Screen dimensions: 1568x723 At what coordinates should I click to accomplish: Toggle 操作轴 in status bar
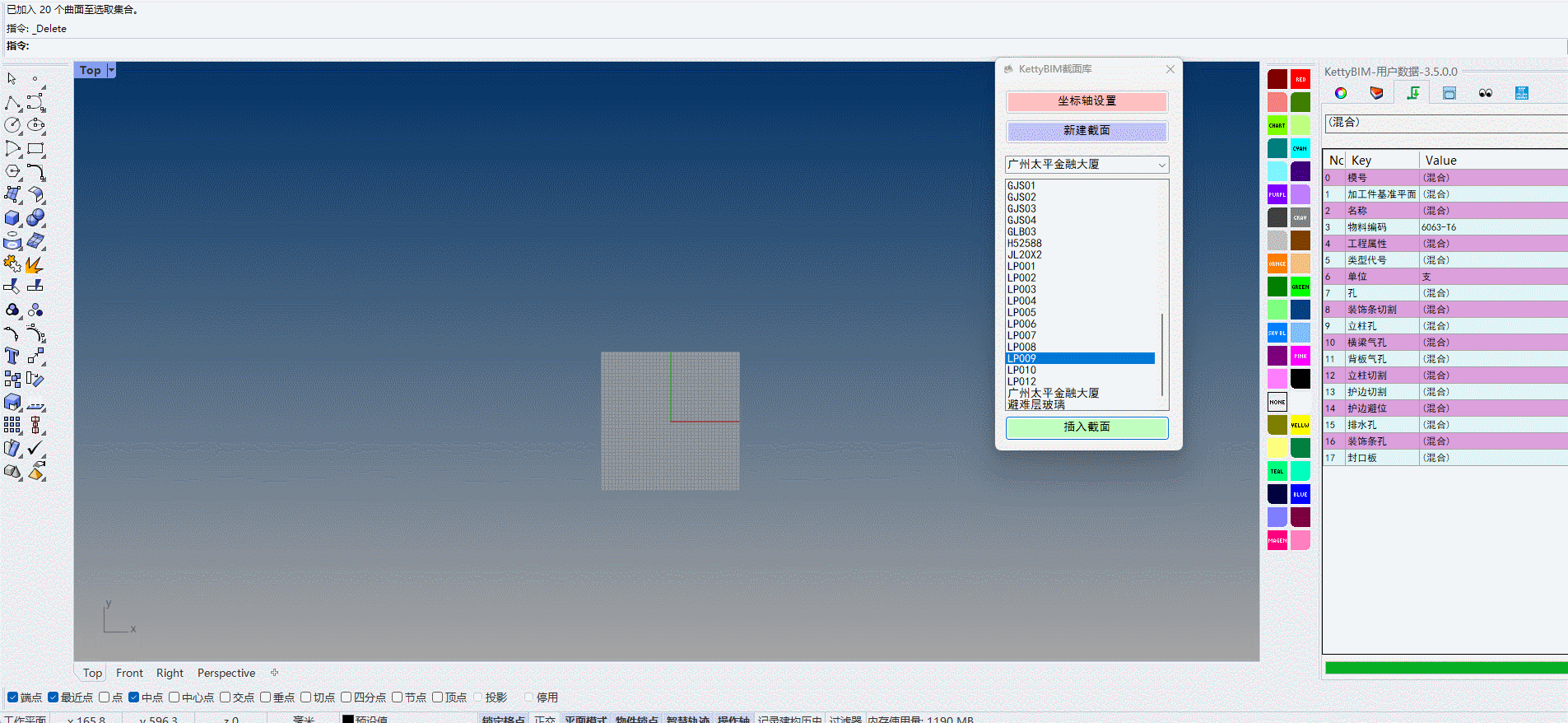tap(733, 719)
